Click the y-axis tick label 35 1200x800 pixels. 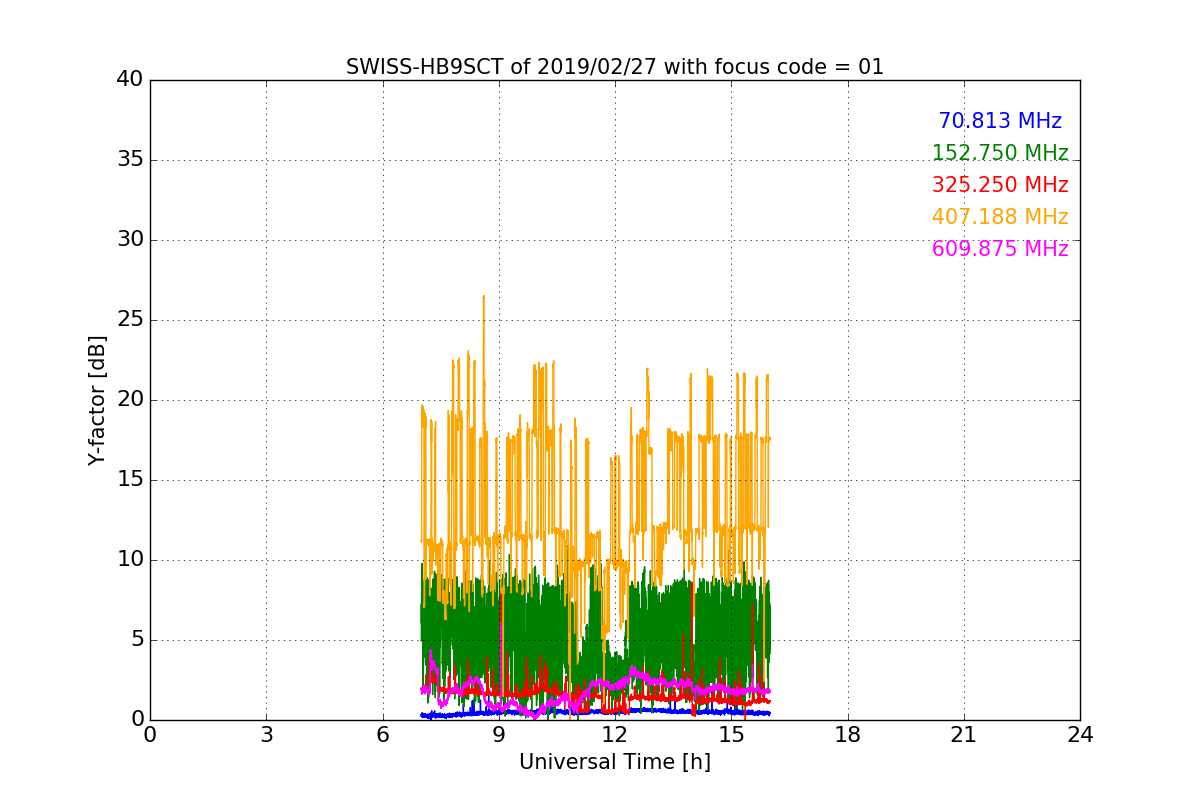click(x=130, y=160)
